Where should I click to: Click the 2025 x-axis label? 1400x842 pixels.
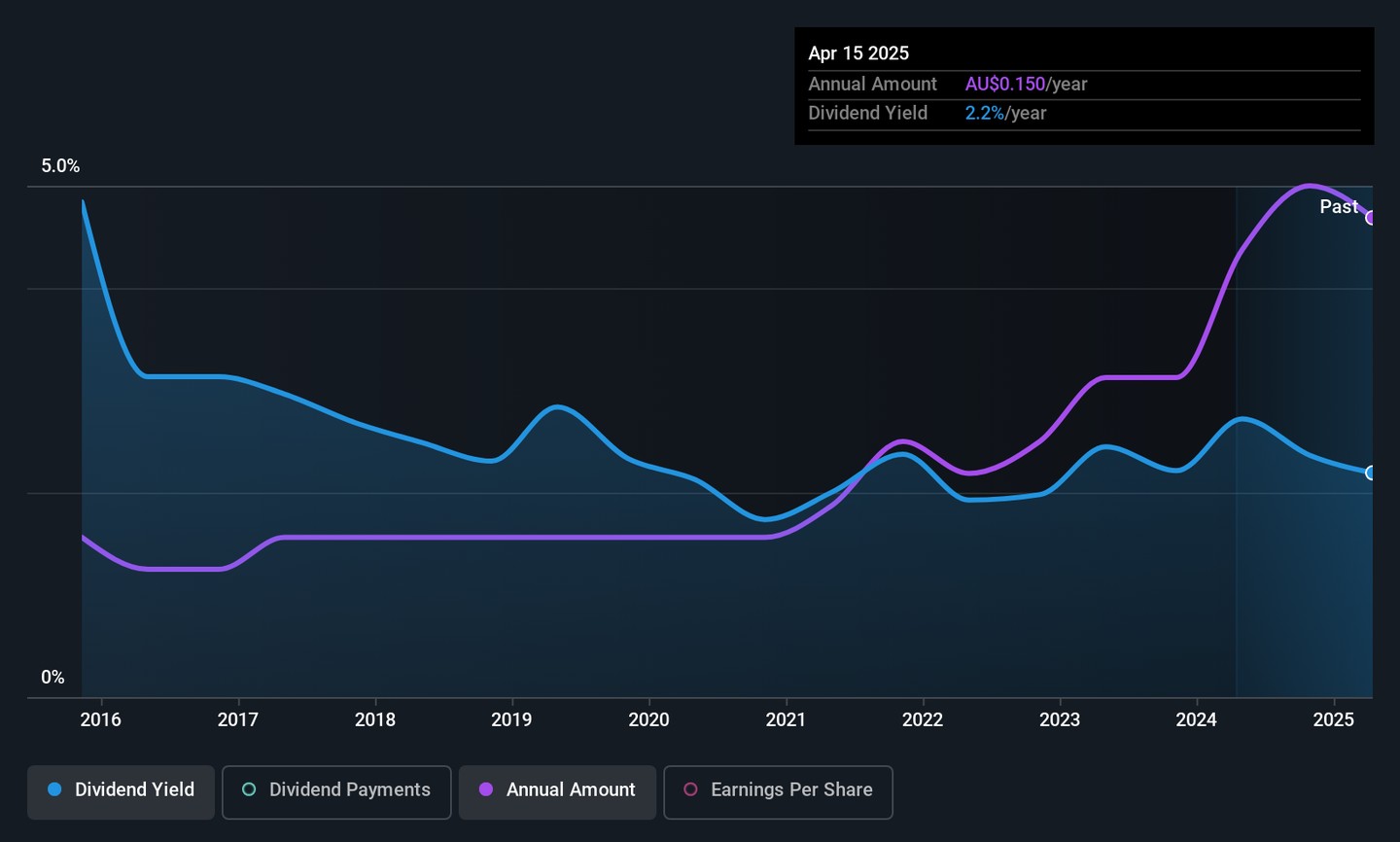(x=1334, y=719)
